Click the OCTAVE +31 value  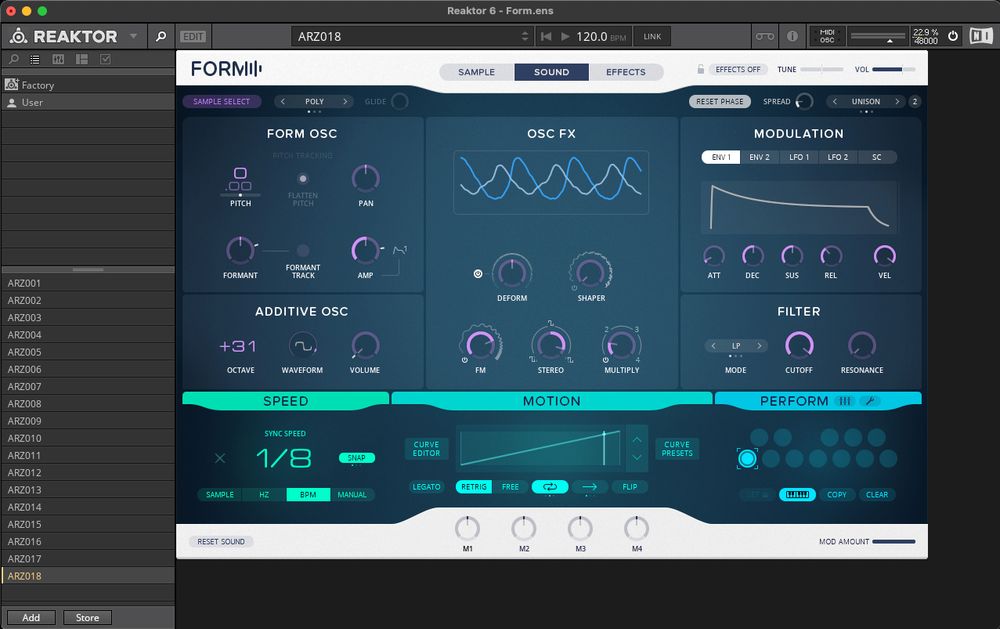pyautogui.click(x=238, y=346)
